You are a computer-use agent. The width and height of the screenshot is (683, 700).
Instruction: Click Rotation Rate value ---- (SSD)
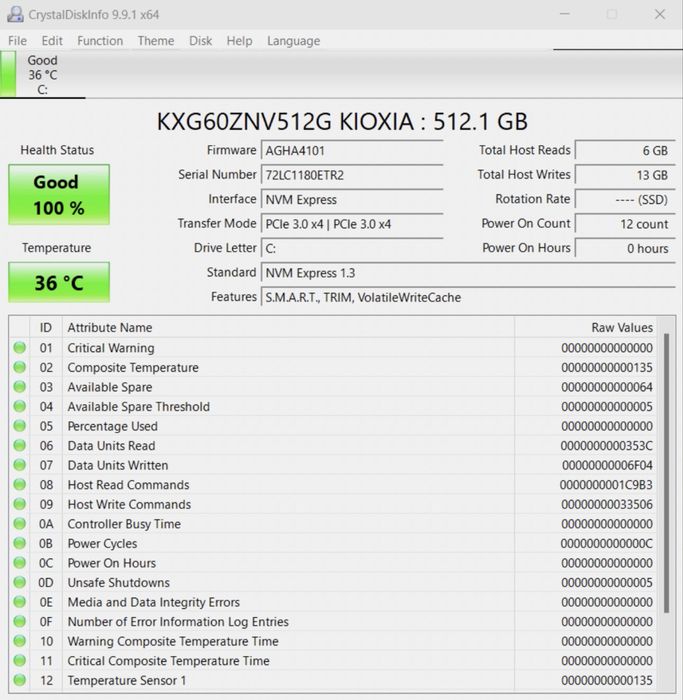pos(625,199)
